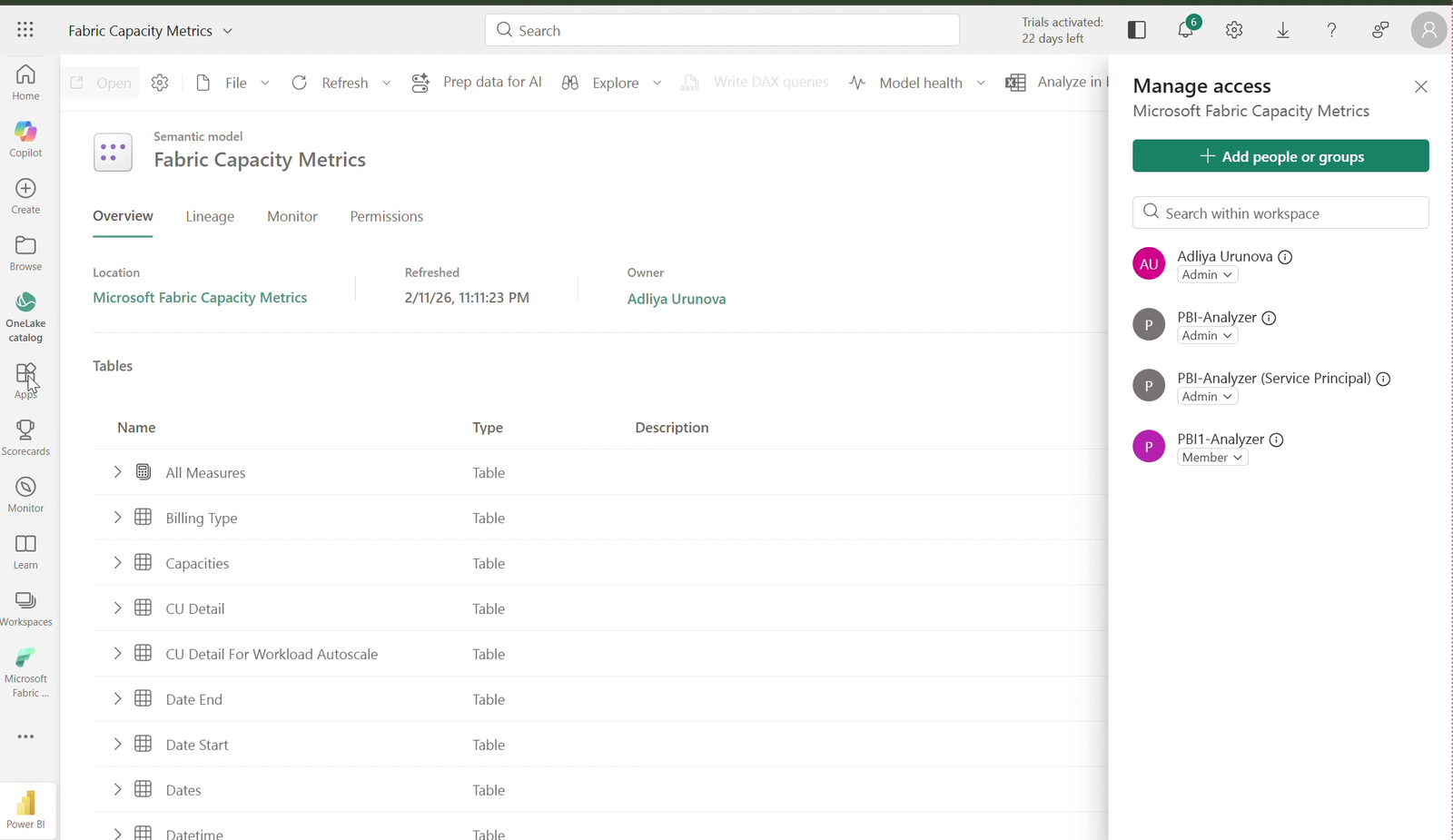Click info icon next to PBI1-Analyzer

(x=1276, y=440)
